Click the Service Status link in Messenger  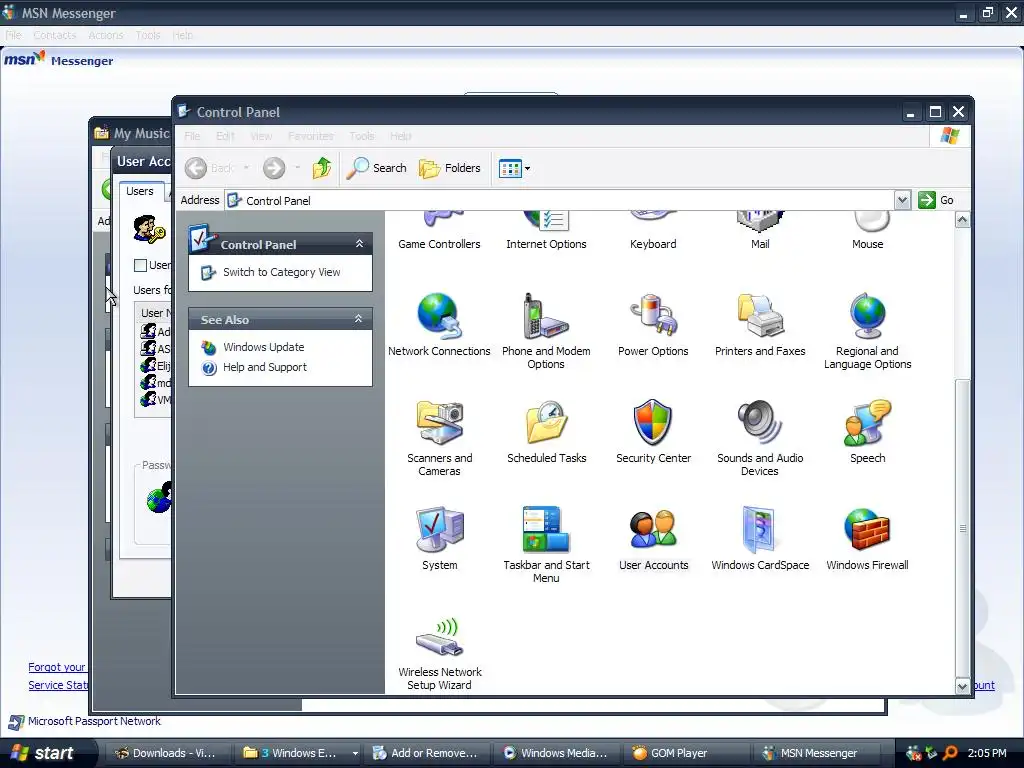(57, 685)
